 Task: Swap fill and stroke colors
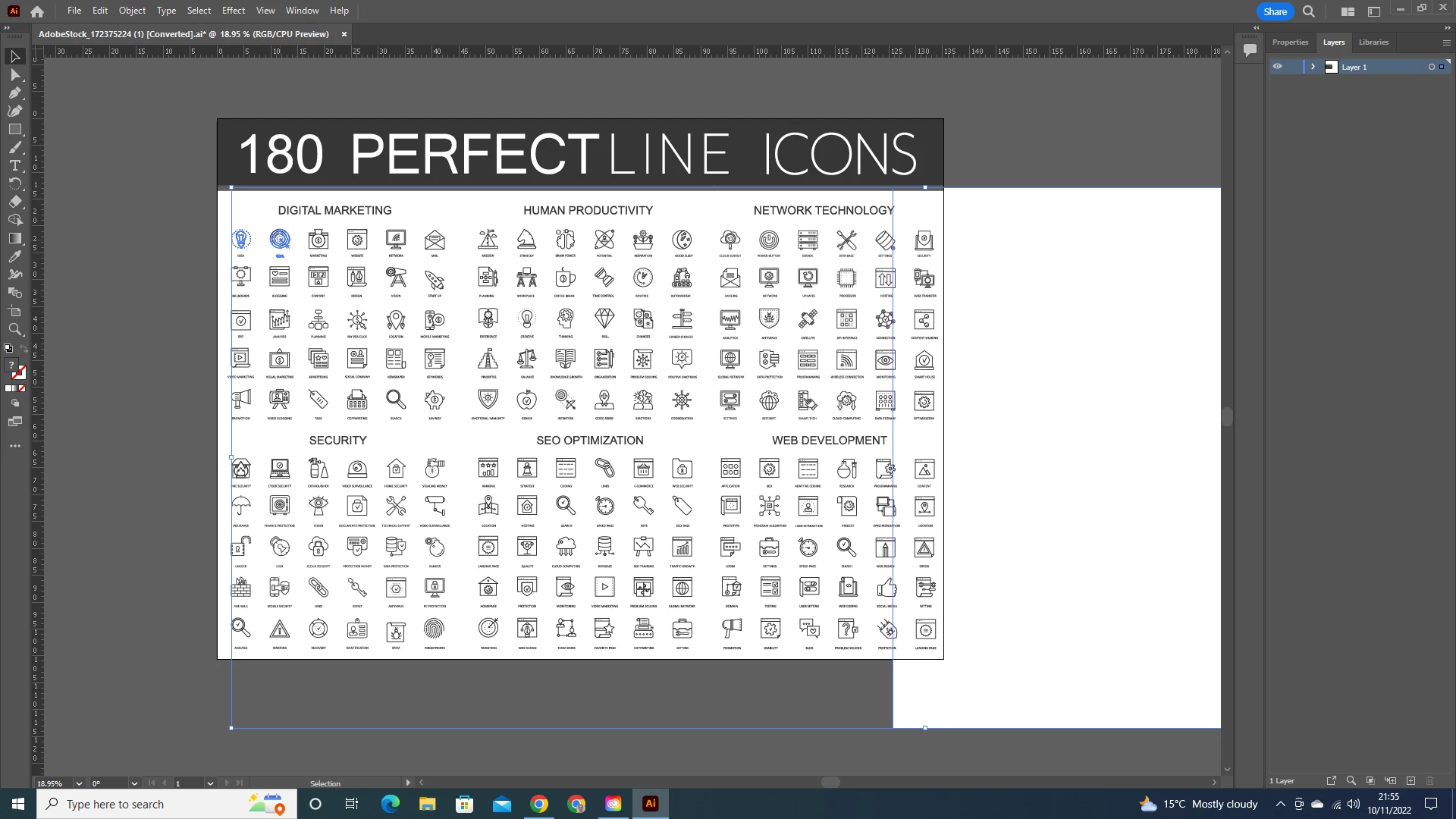24,349
